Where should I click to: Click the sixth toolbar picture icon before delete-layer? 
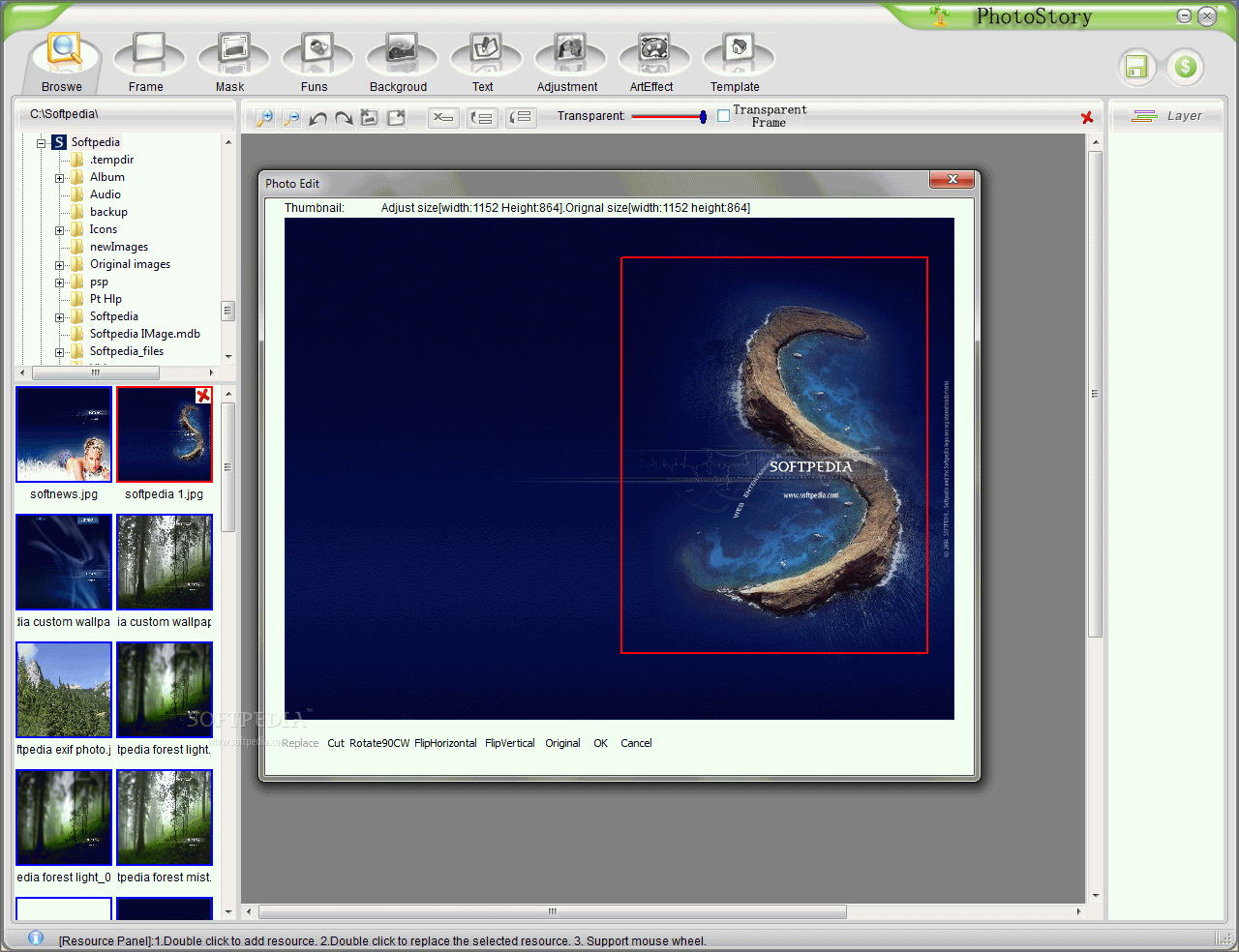point(396,118)
